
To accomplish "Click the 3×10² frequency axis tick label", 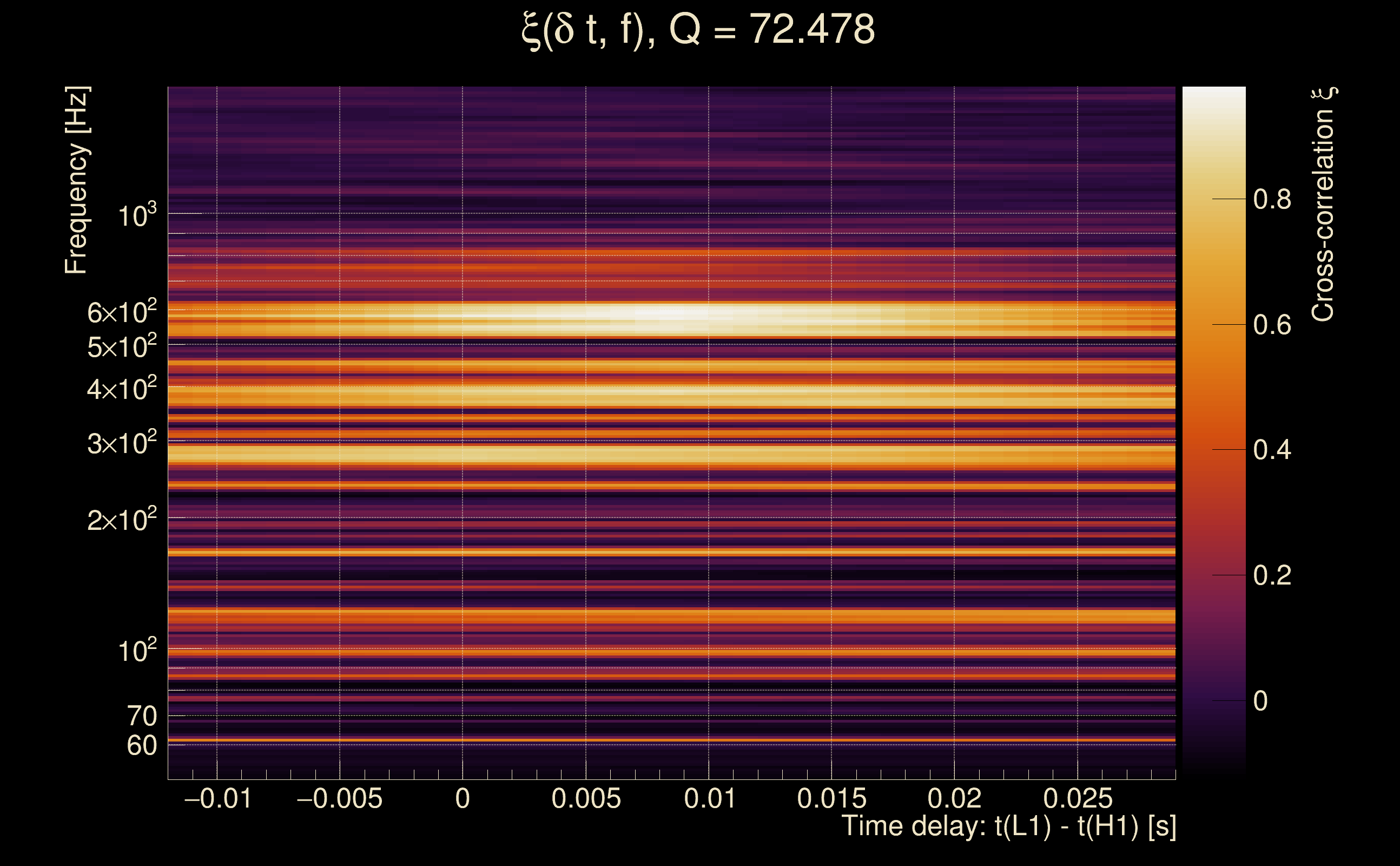I will (121, 443).
